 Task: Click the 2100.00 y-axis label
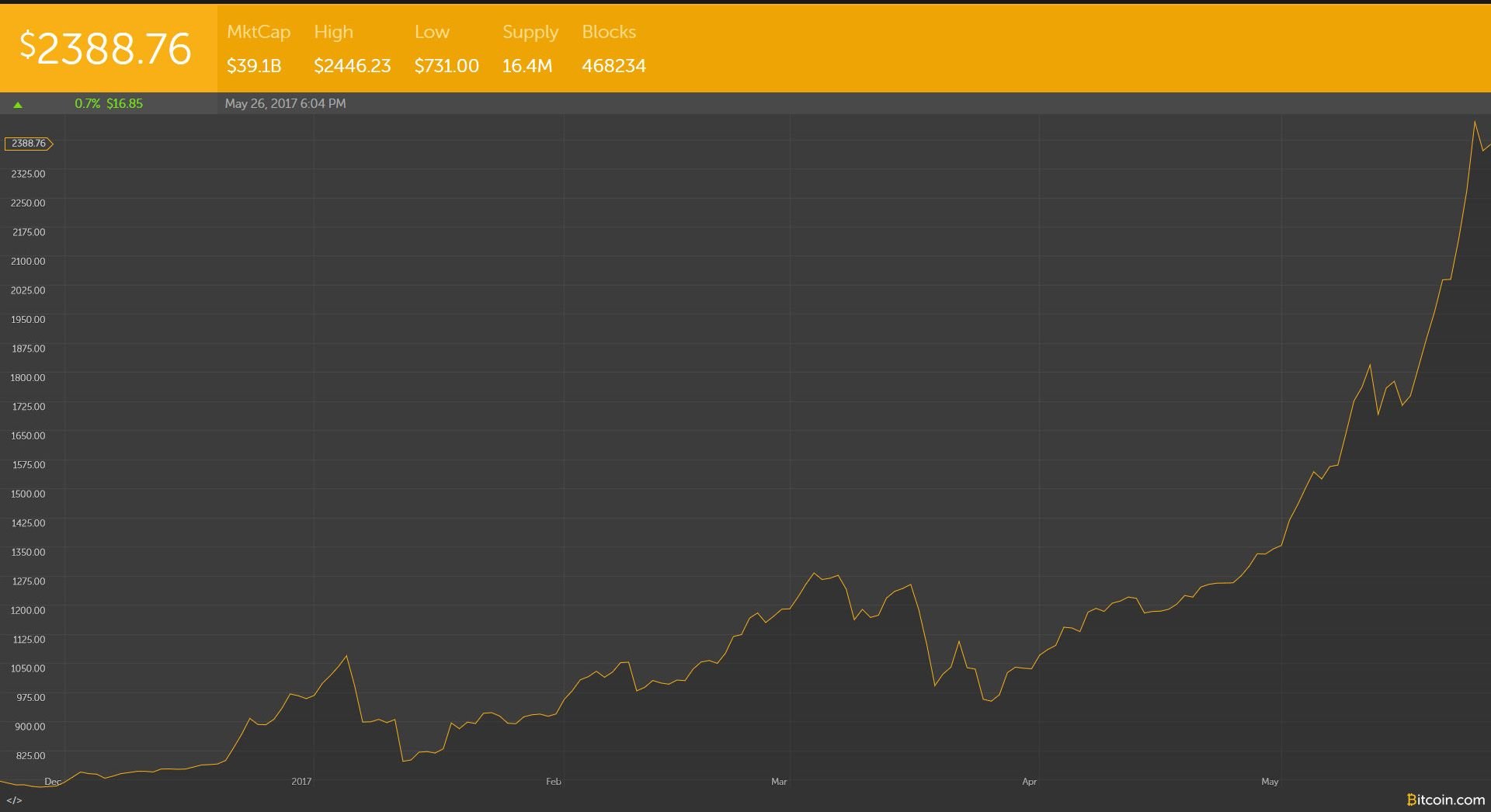(28, 261)
